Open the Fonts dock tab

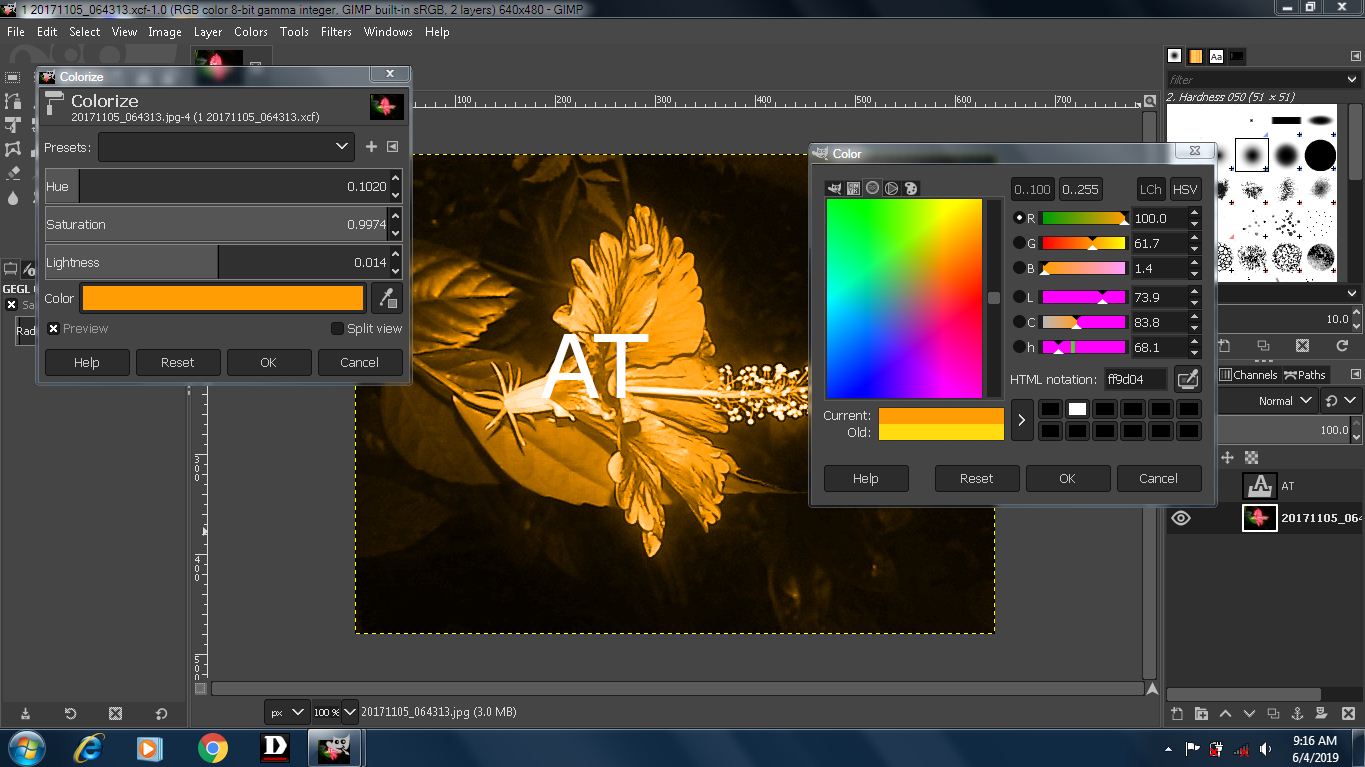[x=1216, y=56]
